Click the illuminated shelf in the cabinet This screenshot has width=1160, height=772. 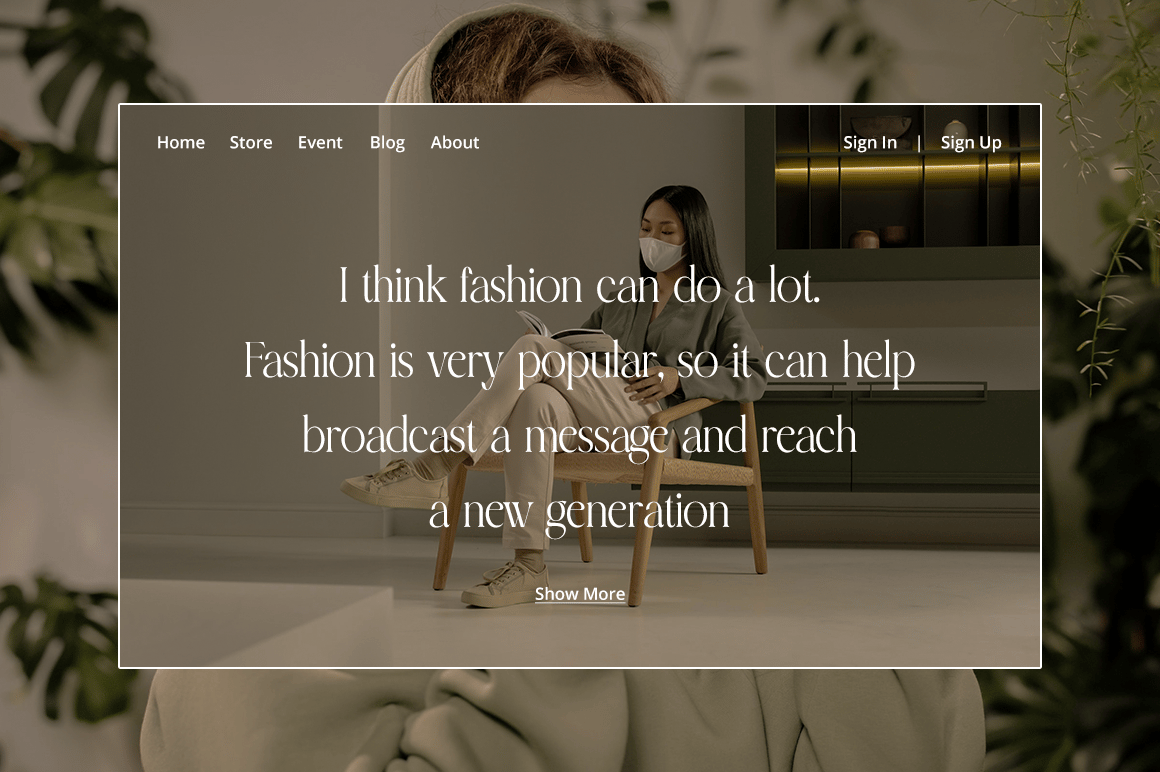(x=907, y=172)
